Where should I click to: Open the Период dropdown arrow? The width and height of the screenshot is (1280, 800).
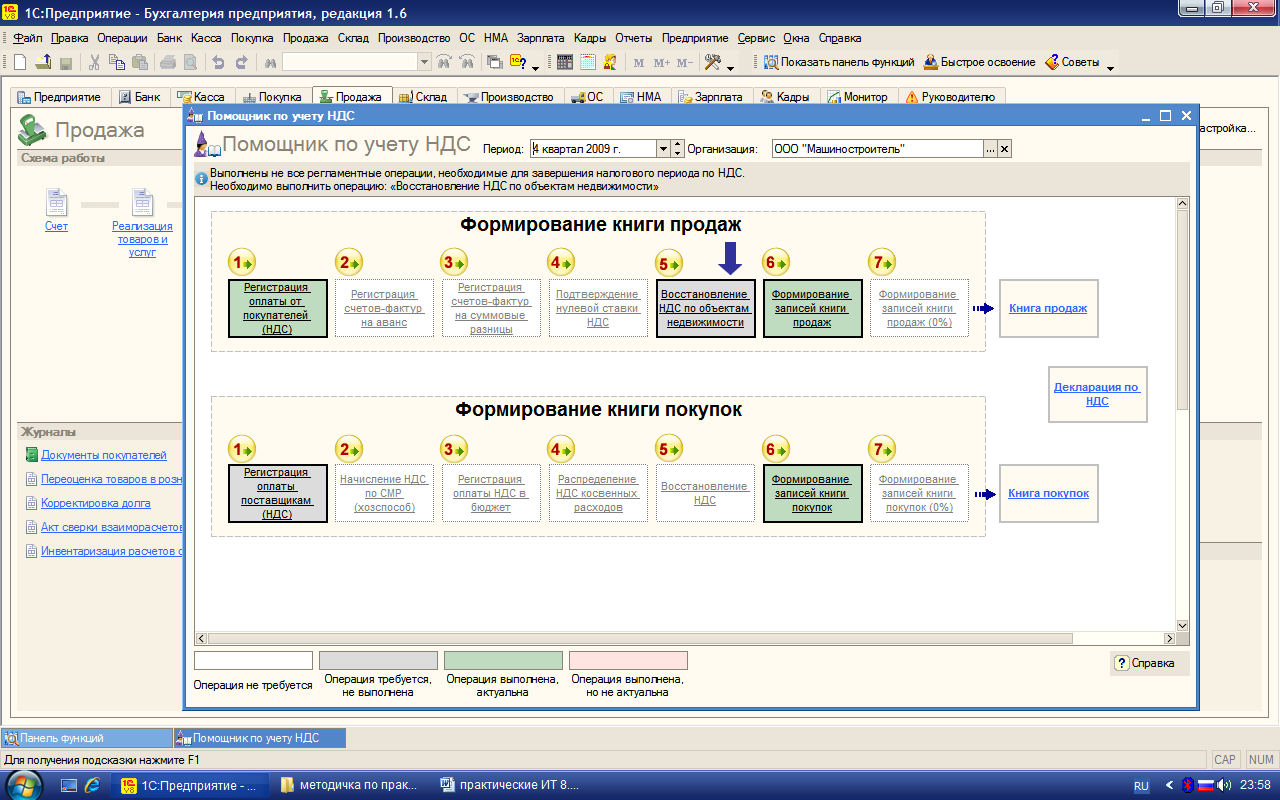tap(663, 149)
